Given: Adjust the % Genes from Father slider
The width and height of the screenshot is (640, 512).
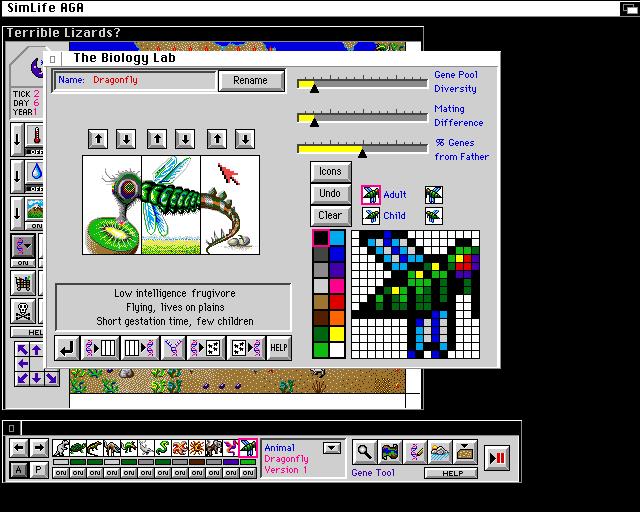Looking at the screenshot, I should 362,149.
